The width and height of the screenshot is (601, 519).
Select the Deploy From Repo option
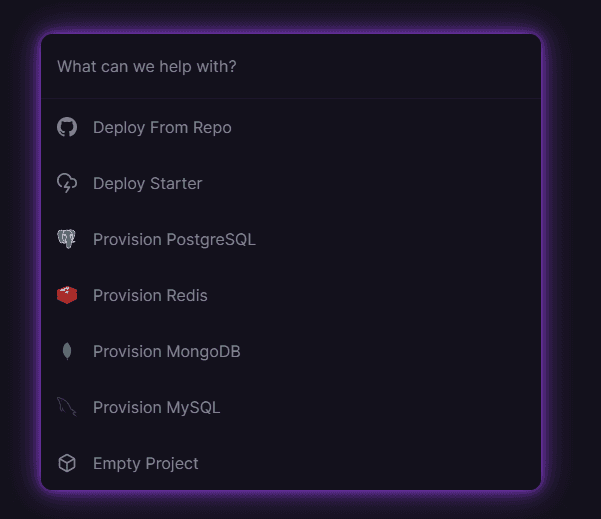pos(290,127)
